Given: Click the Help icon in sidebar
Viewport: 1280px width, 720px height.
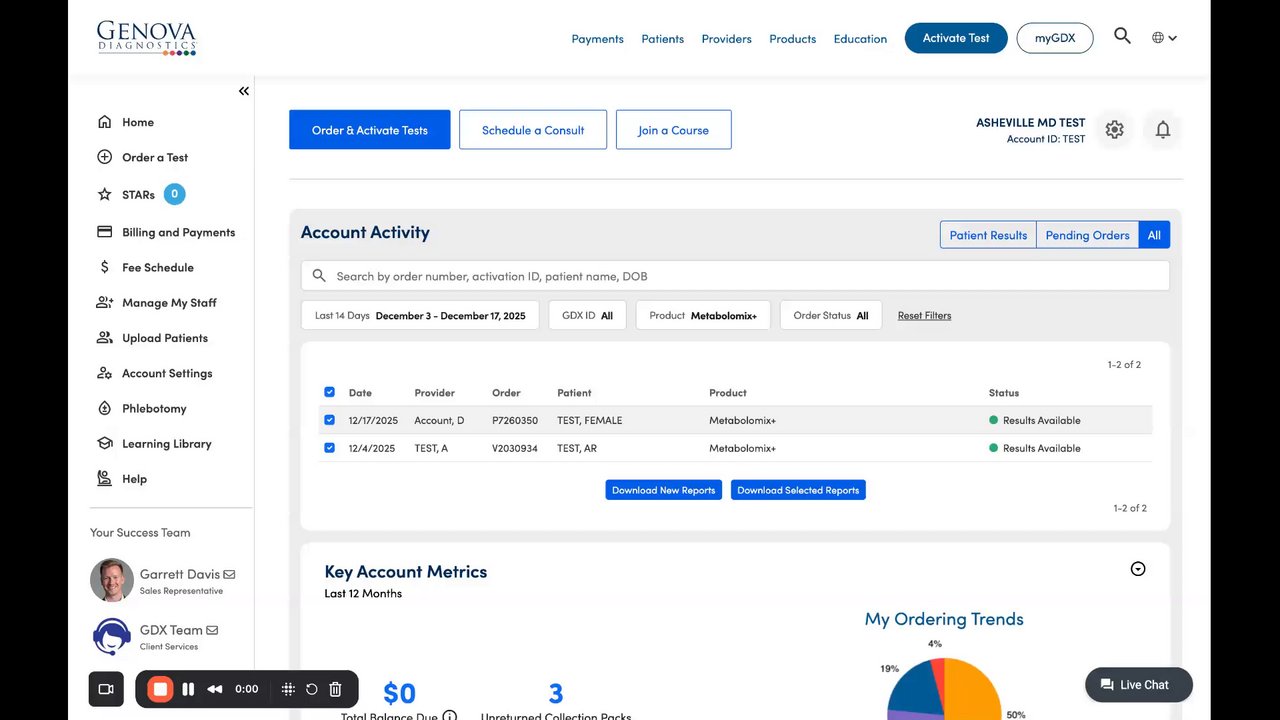Looking at the screenshot, I should click(x=104, y=479).
